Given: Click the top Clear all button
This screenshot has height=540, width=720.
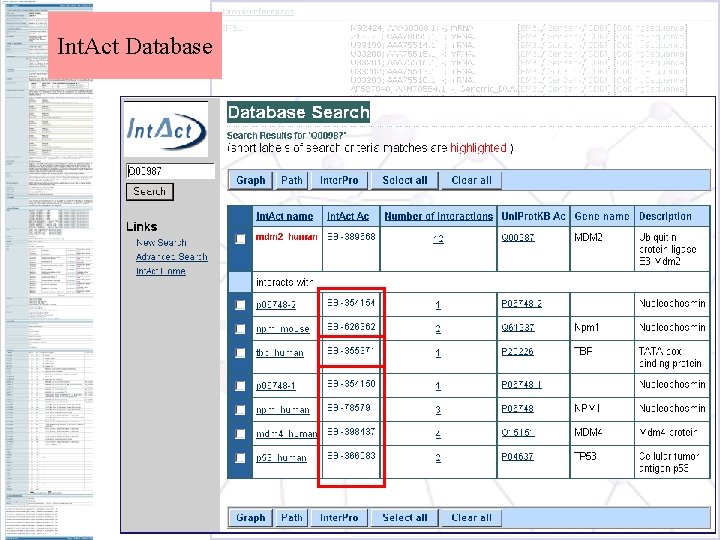Looking at the screenshot, I should tap(471, 180).
